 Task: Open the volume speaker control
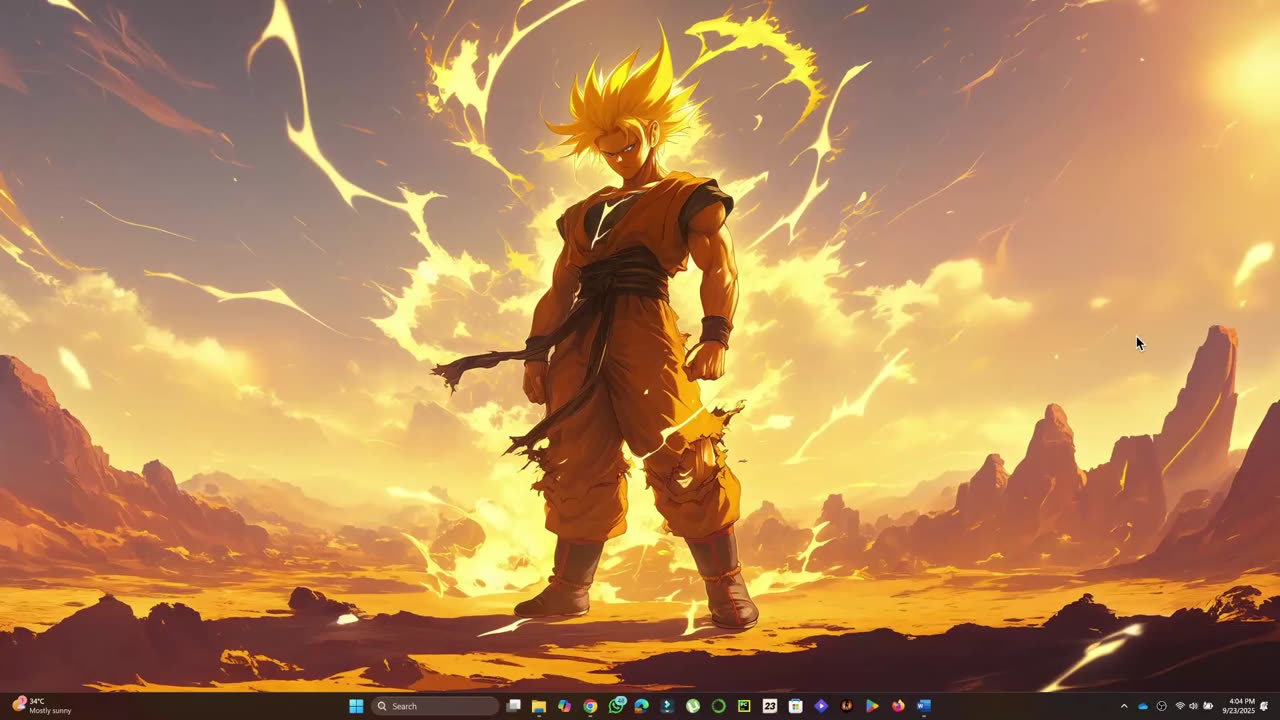tap(1193, 706)
